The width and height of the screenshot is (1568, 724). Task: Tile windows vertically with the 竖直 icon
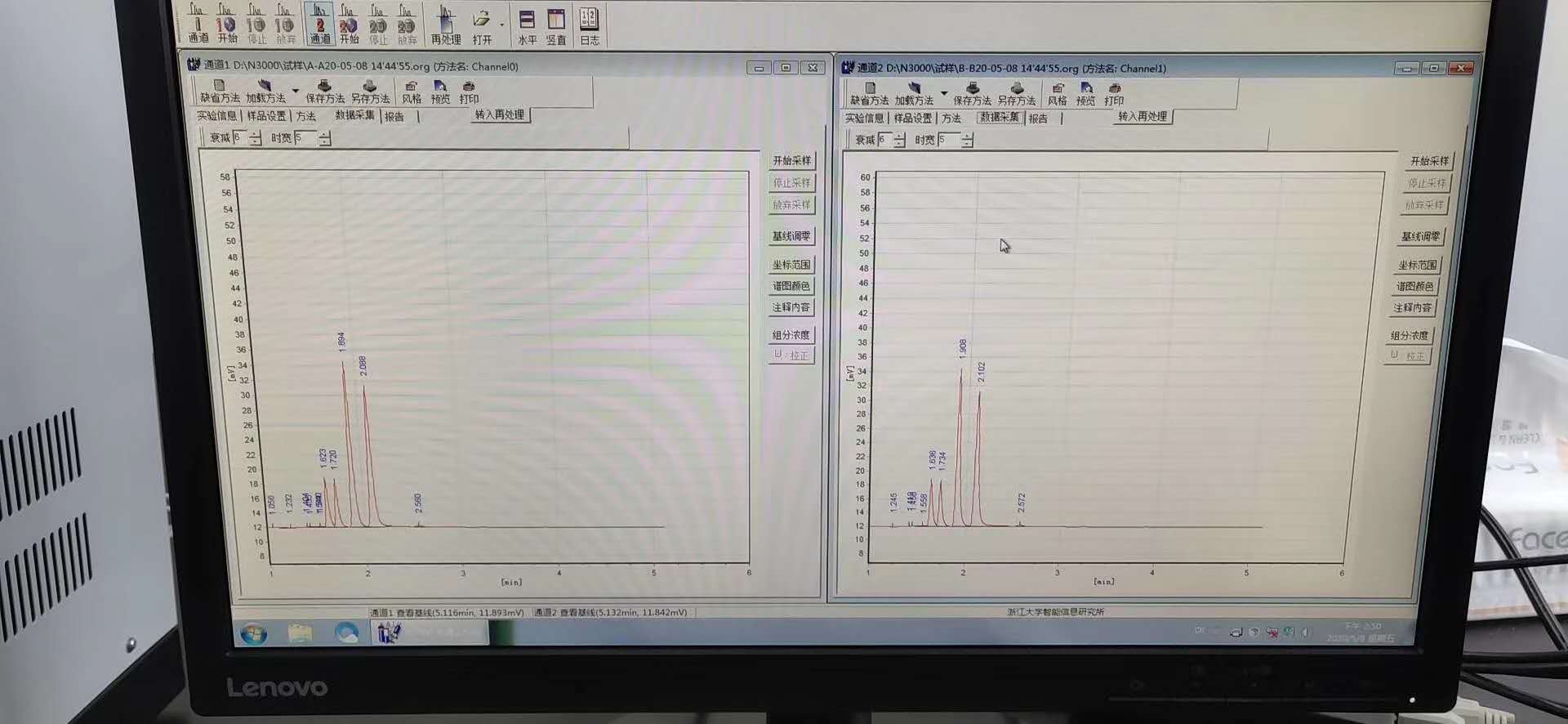(556, 24)
